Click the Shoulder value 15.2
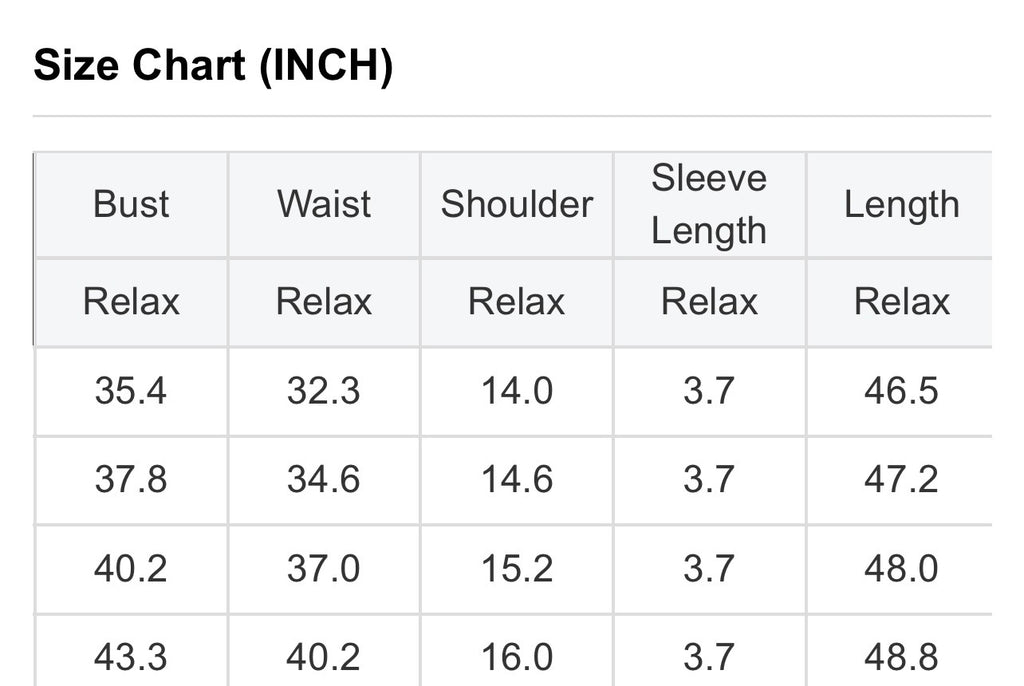This screenshot has height=686, width=1024. coord(517,568)
